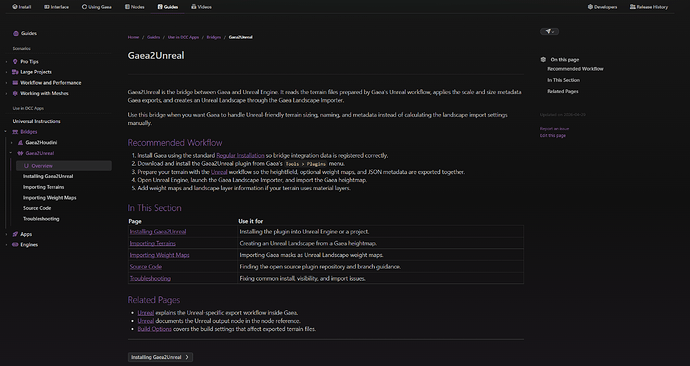Collapse the Bridges tree section
Image resolution: width=690 pixels, height=366 pixels.
coord(6,132)
